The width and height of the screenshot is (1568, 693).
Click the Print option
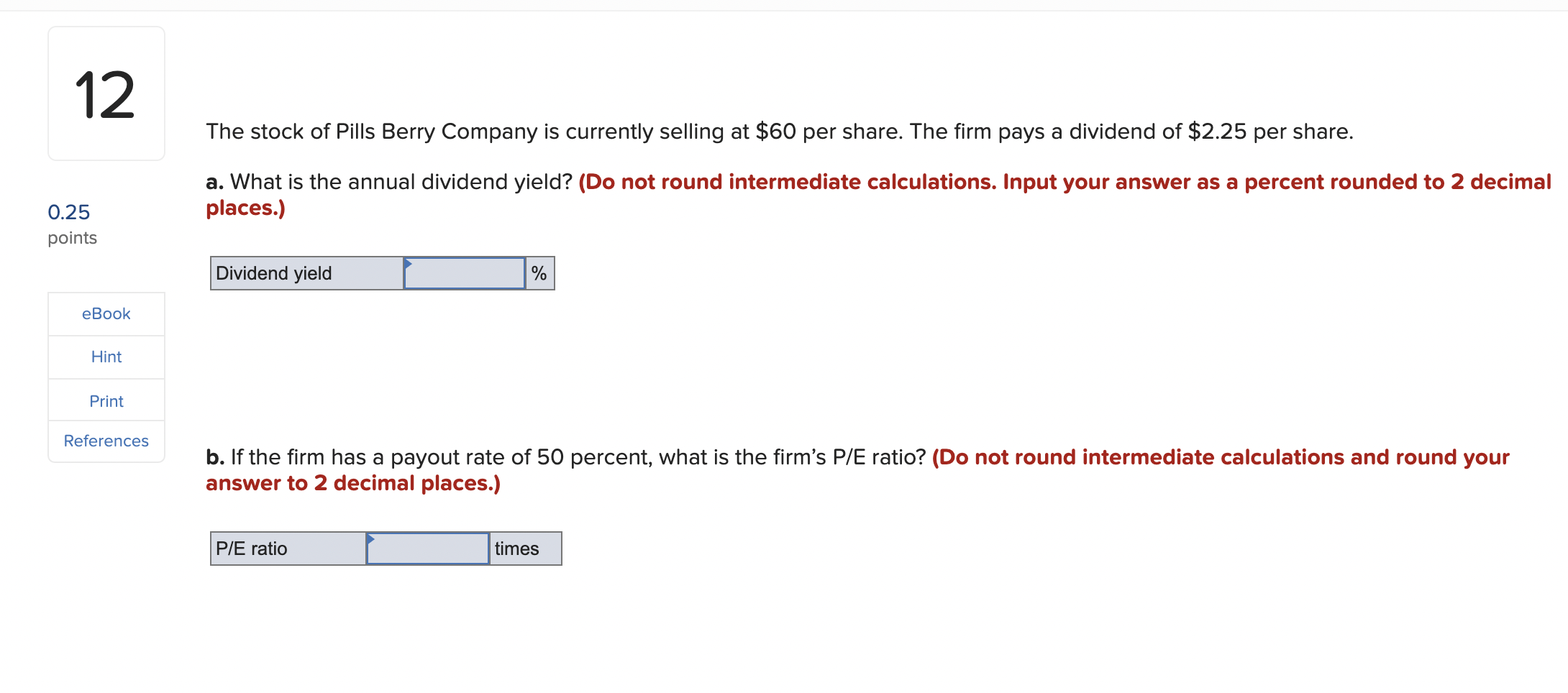106,400
